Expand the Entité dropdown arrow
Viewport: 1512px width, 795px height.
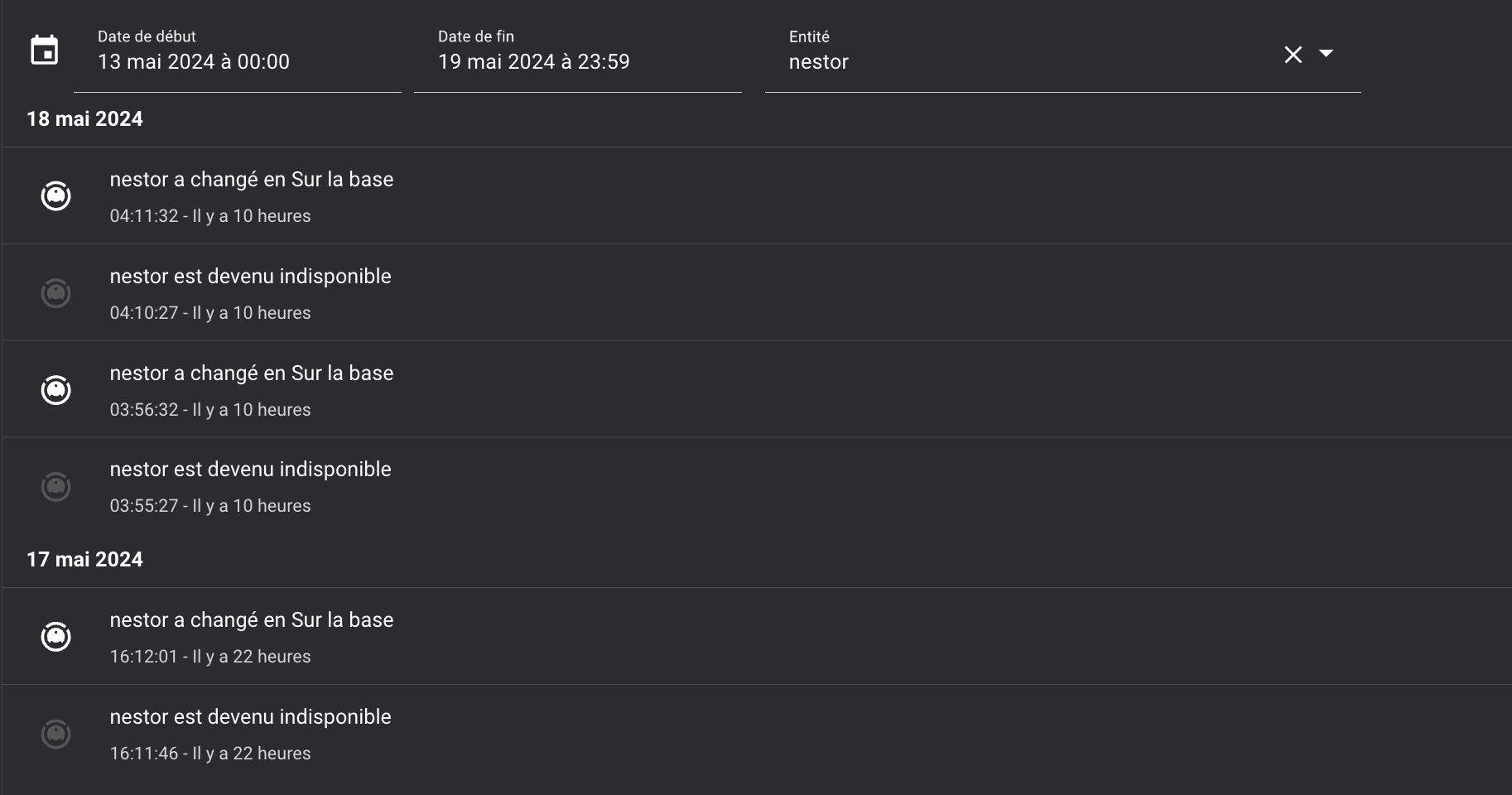tap(1326, 54)
